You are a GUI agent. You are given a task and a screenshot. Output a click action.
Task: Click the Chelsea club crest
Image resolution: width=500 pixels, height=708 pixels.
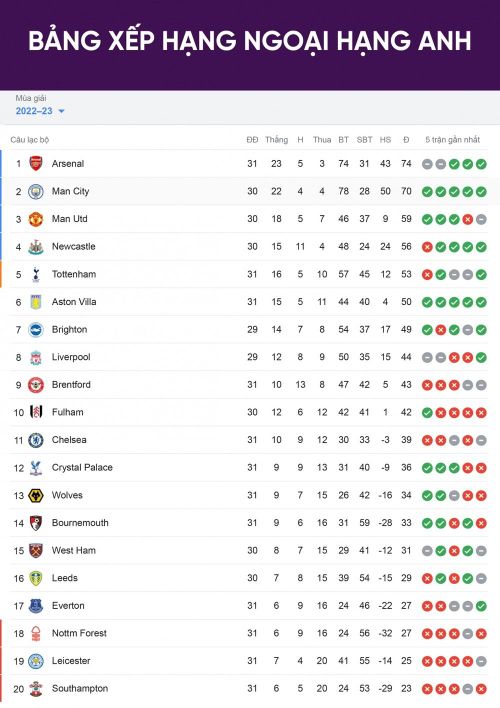click(x=36, y=440)
